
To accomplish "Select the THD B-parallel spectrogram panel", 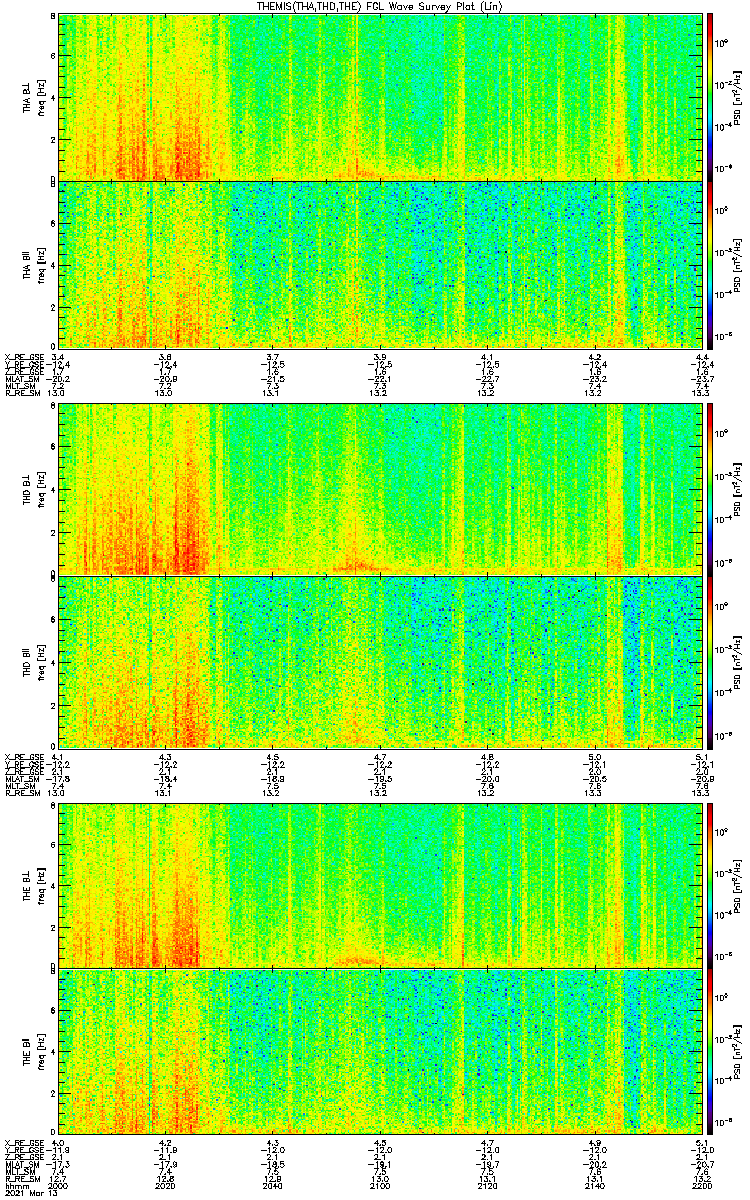I will pos(379,662).
